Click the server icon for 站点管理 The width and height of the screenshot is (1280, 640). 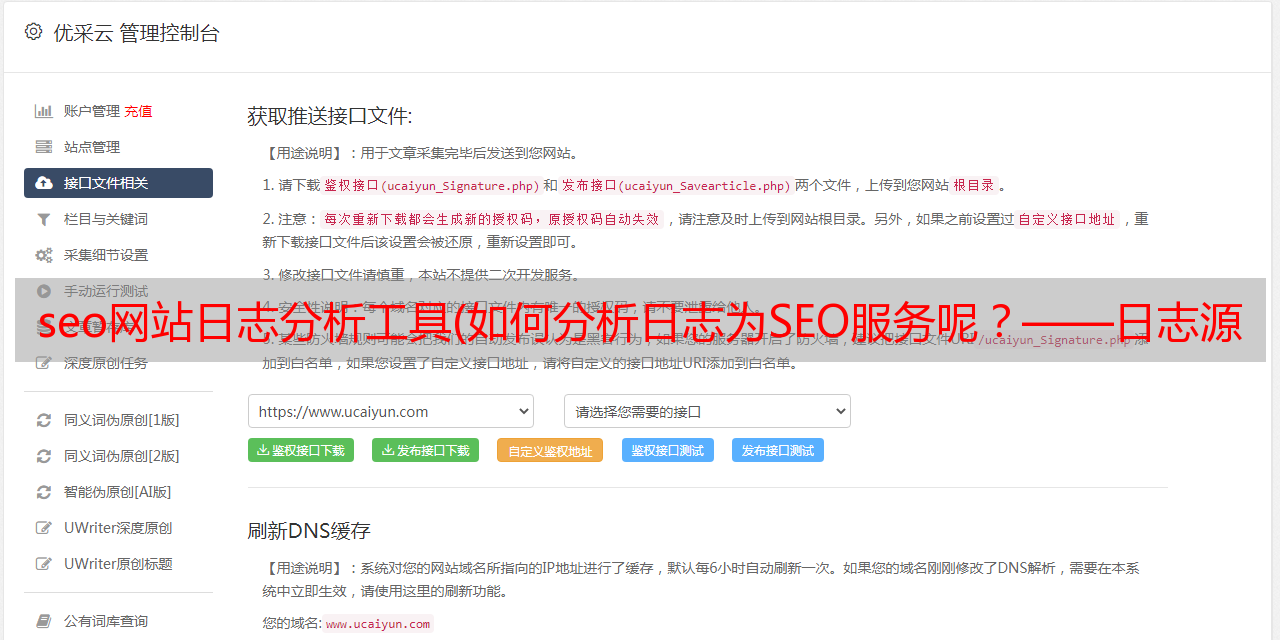coord(43,147)
